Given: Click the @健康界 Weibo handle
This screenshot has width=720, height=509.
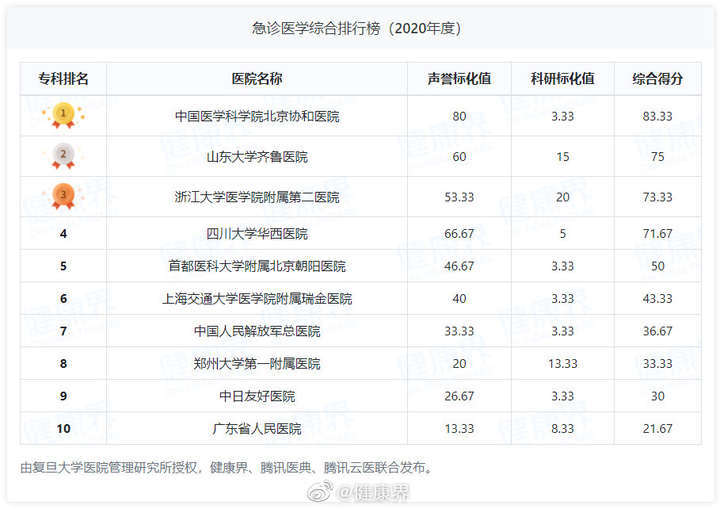Looking at the screenshot, I should click(x=372, y=493).
